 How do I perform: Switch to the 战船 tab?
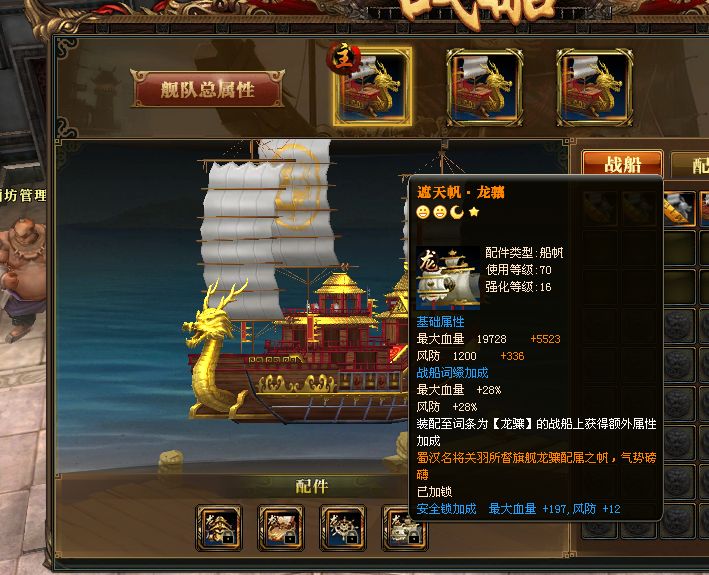pos(622,164)
